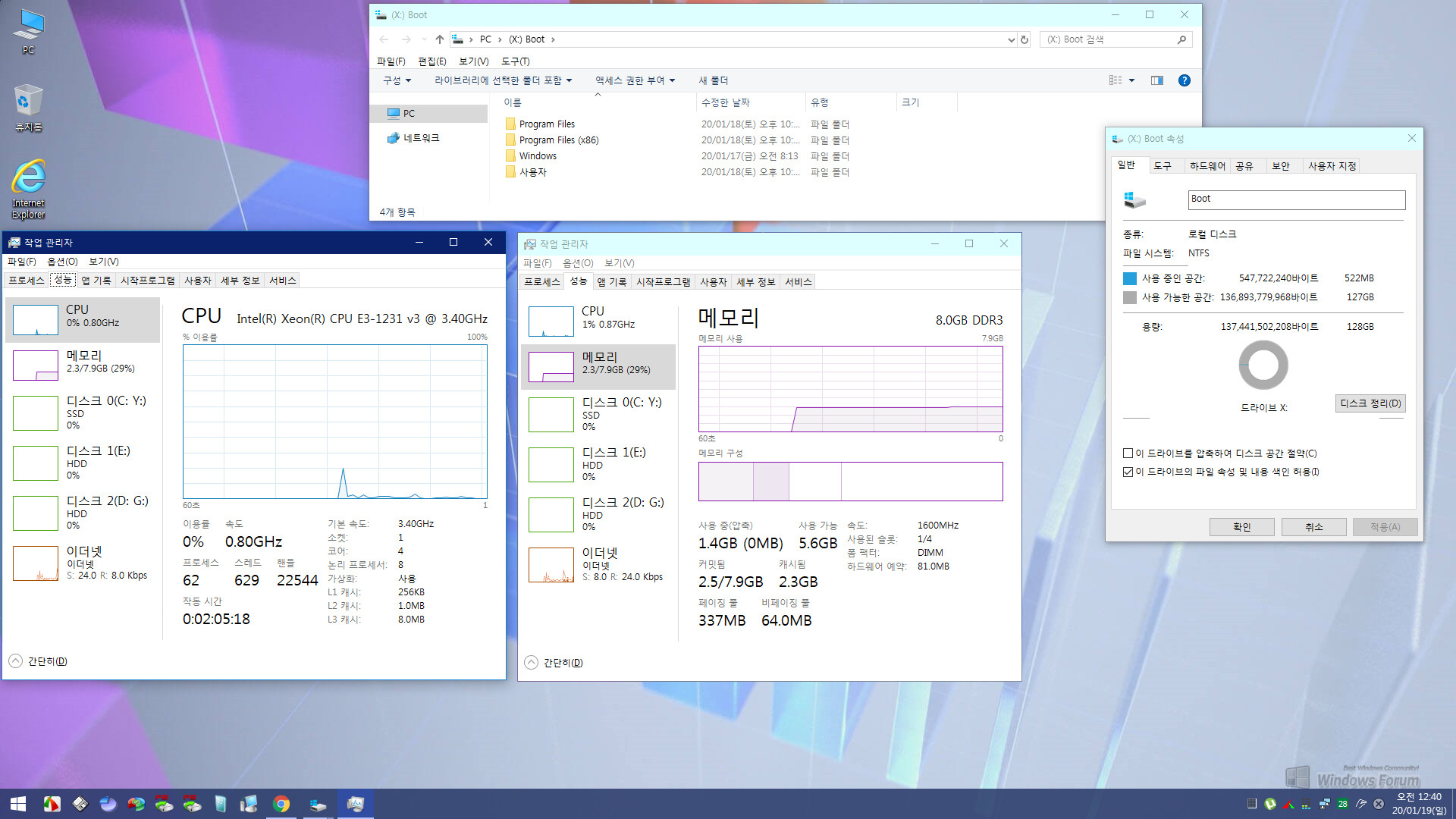Open 라이브러리에 선택한 폴더 포함 dropdown

504,80
